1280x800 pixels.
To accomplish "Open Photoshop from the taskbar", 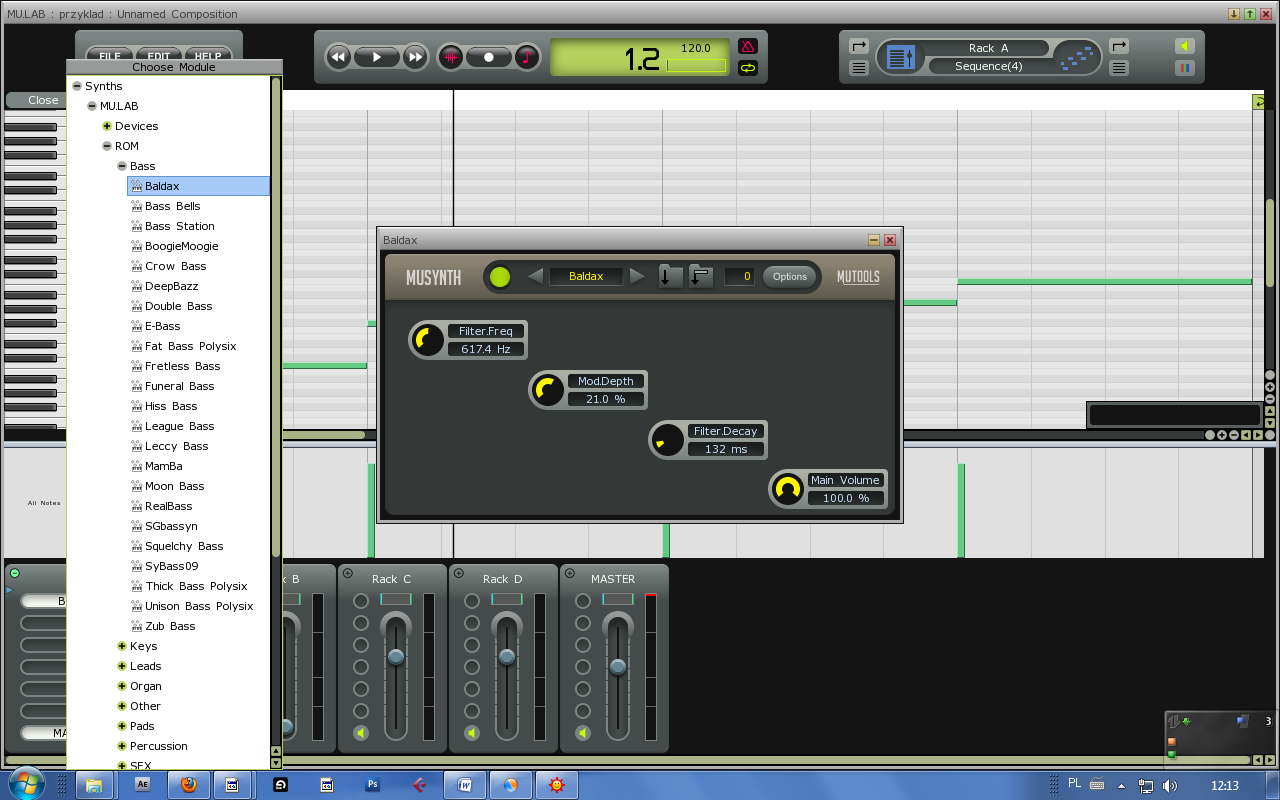I will [x=372, y=785].
